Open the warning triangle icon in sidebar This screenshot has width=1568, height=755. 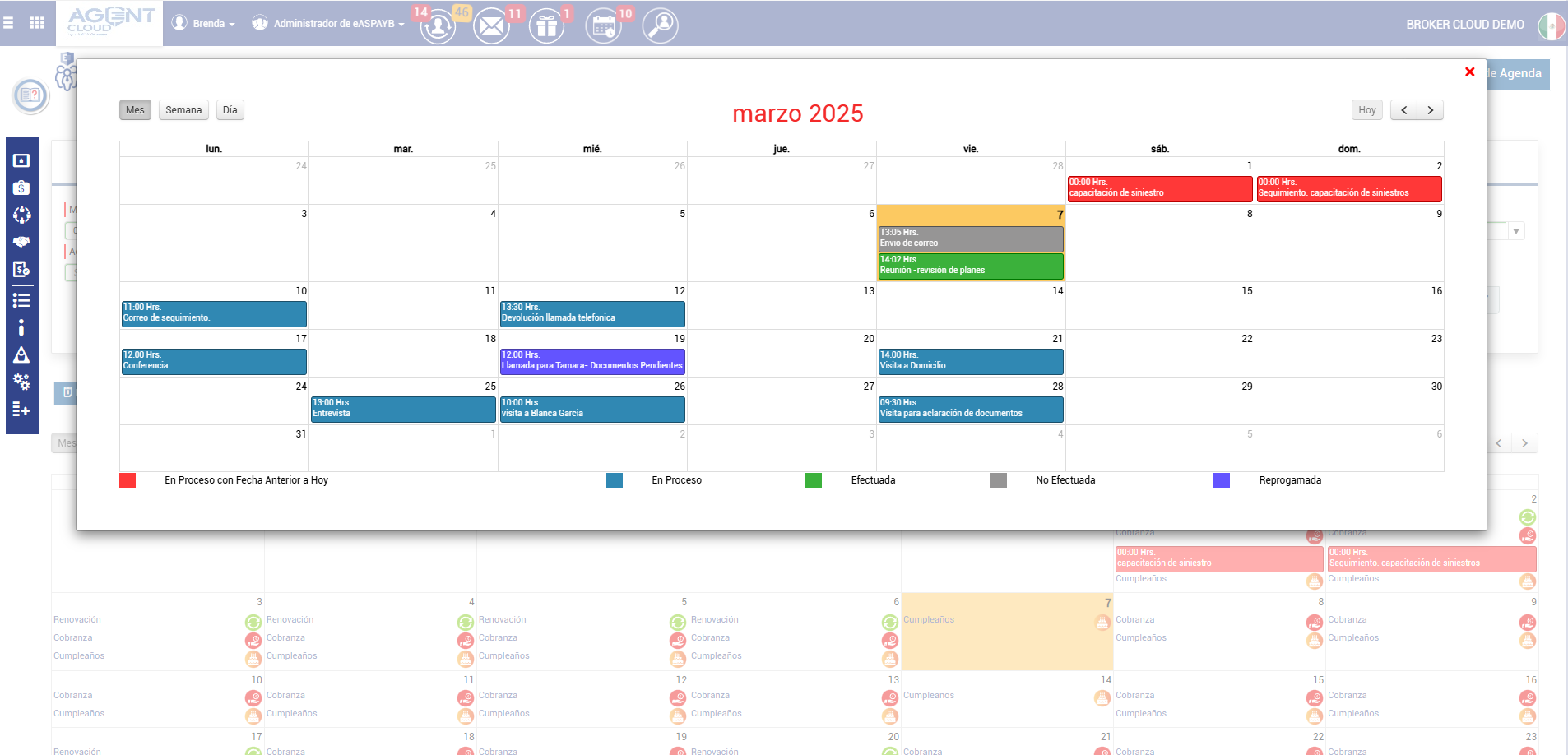[x=21, y=354]
